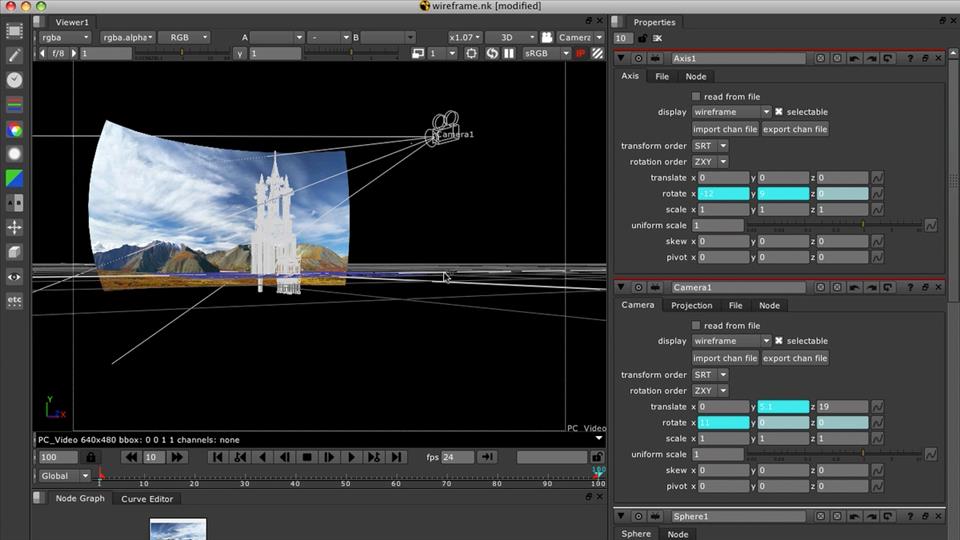The height and width of the screenshot is (540, 960).
Task: Click the viewer camera lock icon
Action: pyautogui.click(x=547, y=37)
